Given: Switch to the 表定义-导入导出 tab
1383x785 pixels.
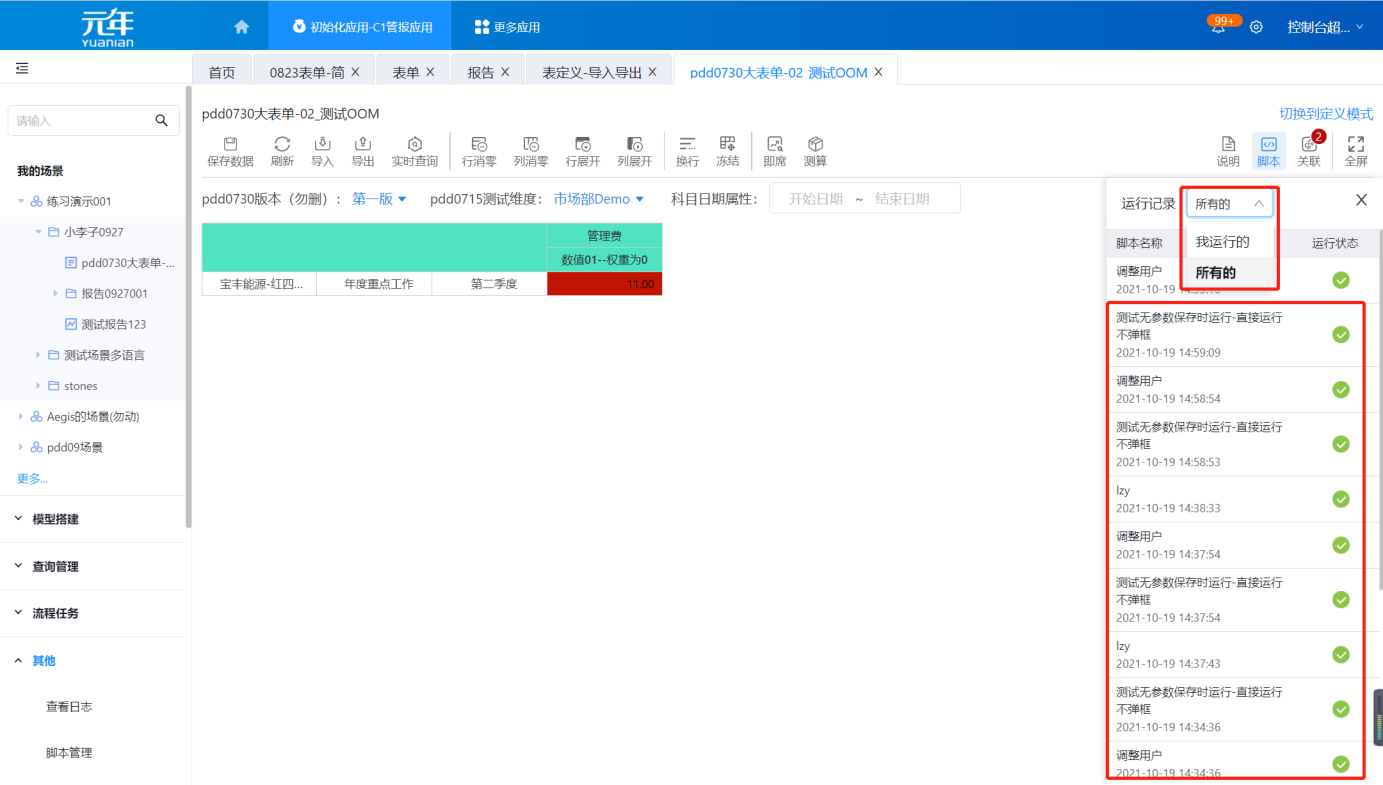Looking at the screenshot, I should [x=590, y=72].
